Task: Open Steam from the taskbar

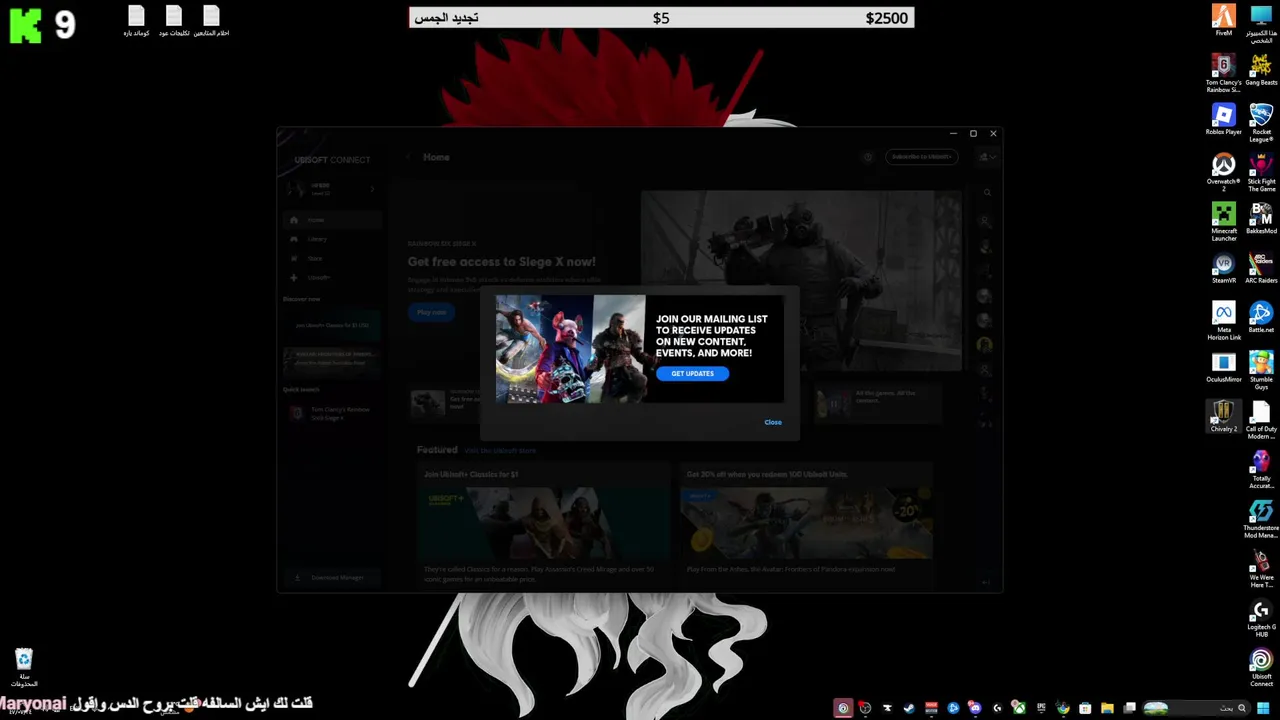Action: pyautogui.click(x=909, y=708)
